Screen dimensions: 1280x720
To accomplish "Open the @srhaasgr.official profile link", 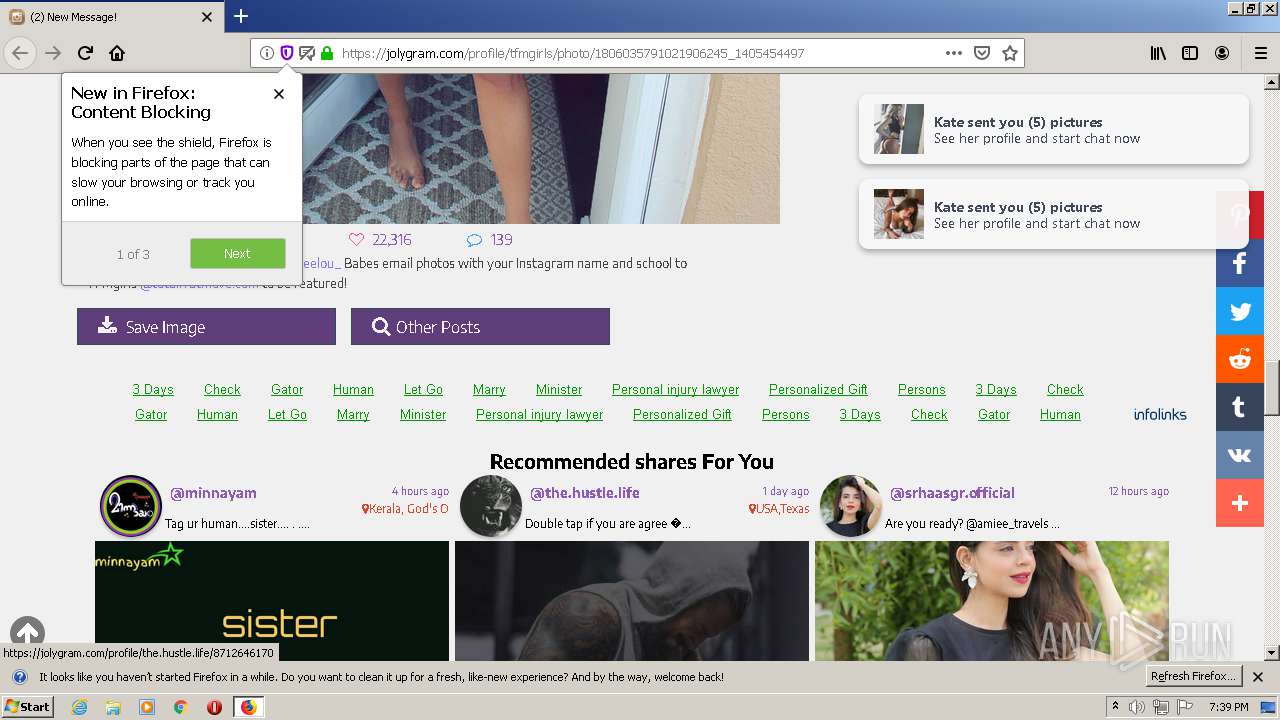I will click(952, 492).
